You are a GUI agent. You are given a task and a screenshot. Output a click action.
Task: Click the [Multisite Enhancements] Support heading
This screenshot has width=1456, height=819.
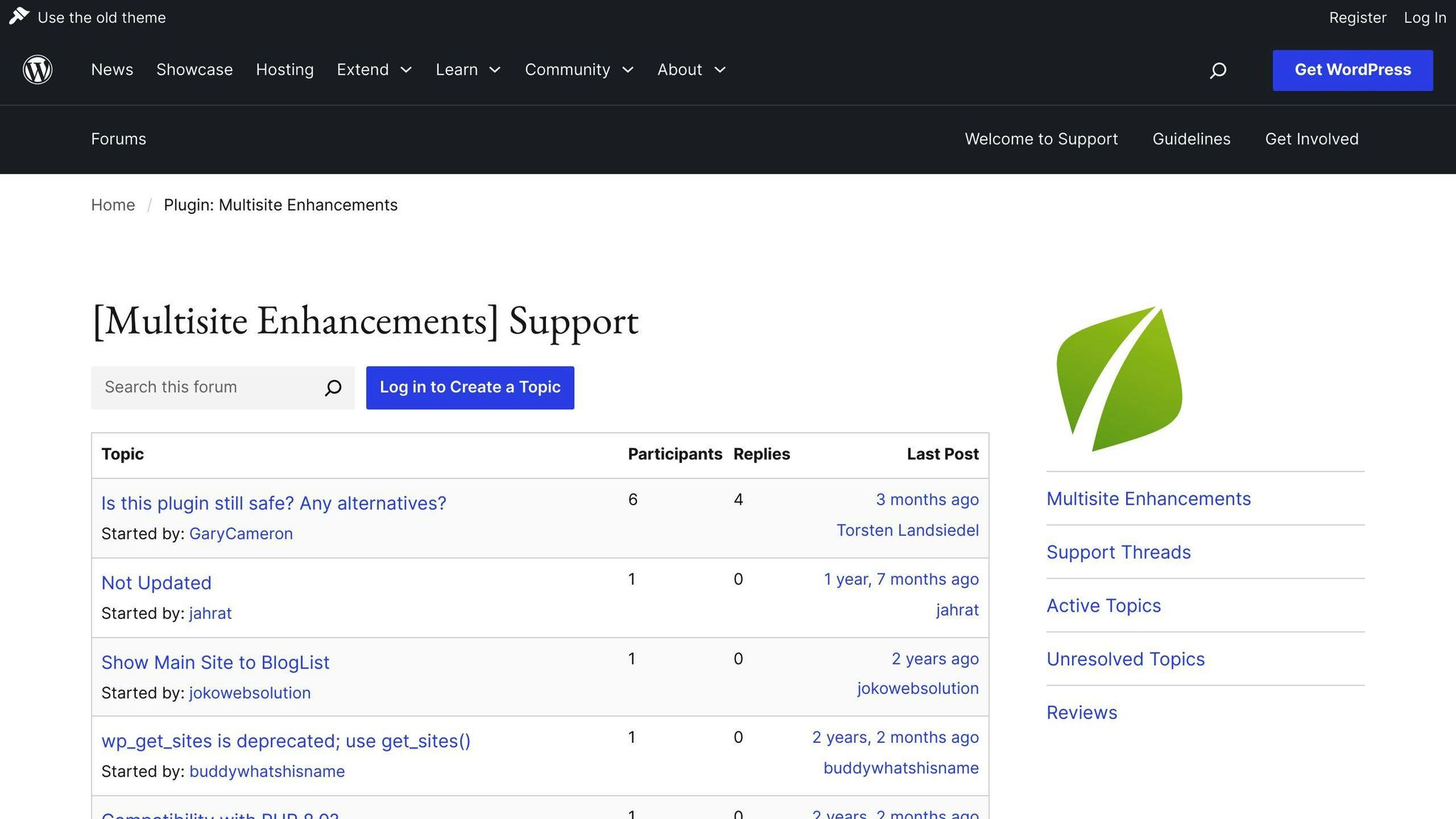[x=365, y=321]
